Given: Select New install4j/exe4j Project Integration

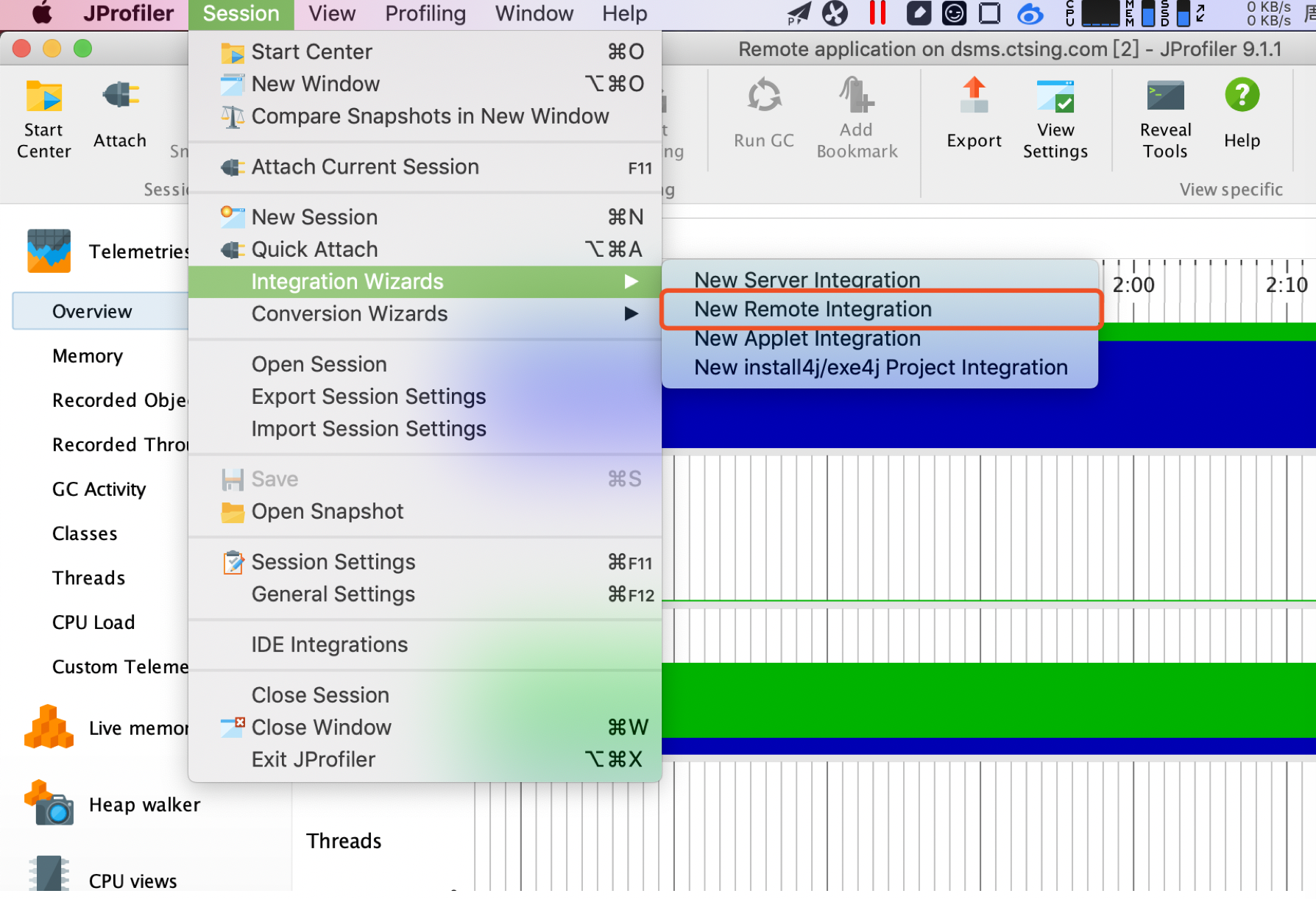Looking at the screenshot, I should click(880, 367).
